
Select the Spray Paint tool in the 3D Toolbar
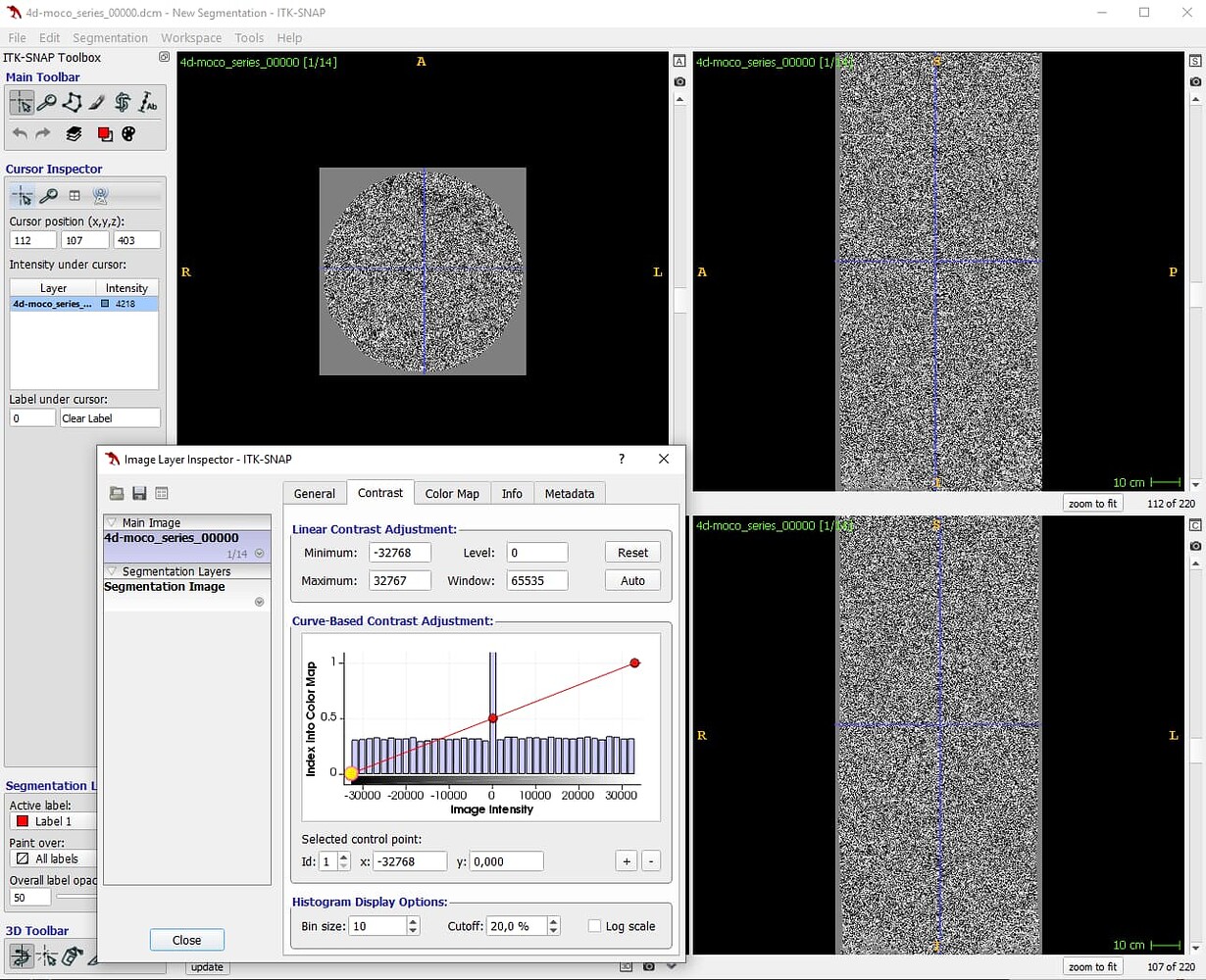click(x=72, y=955)
